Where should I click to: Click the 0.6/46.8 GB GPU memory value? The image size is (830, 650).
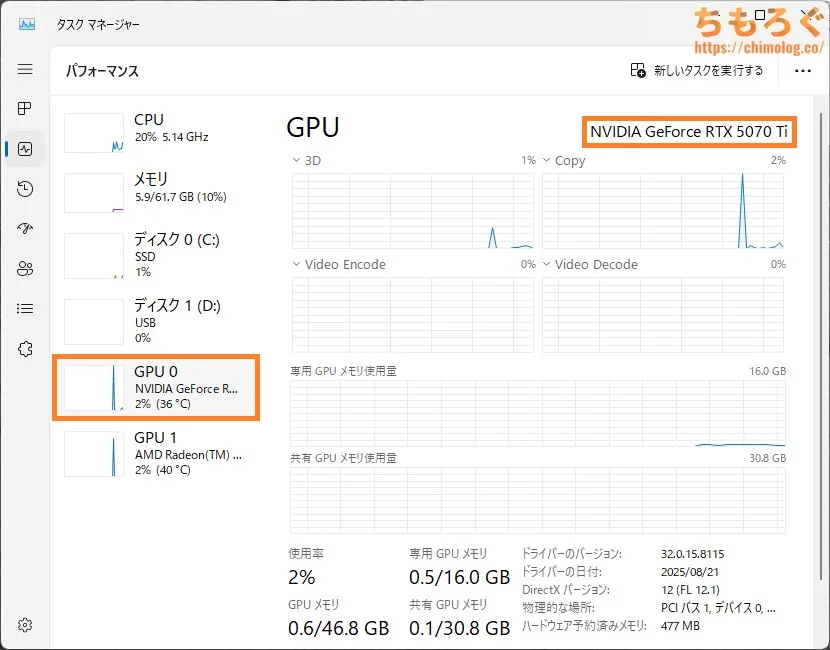pos(339,628)
